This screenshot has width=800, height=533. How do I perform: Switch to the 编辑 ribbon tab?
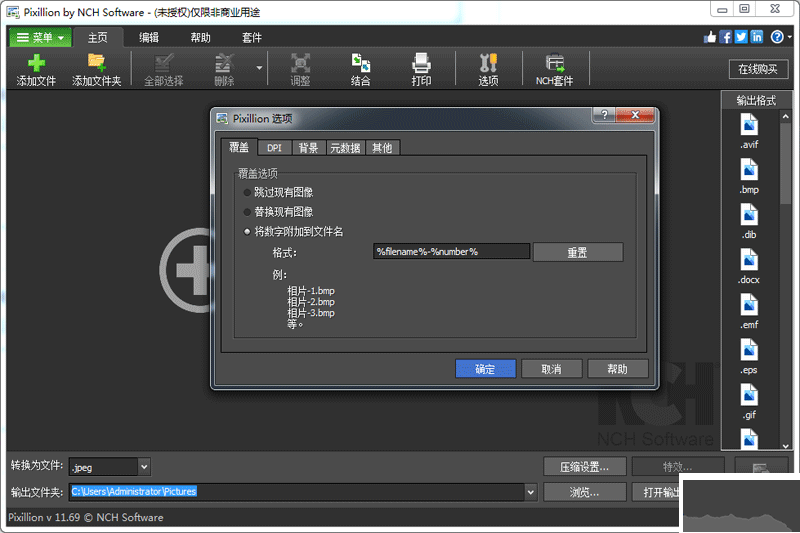149,37
